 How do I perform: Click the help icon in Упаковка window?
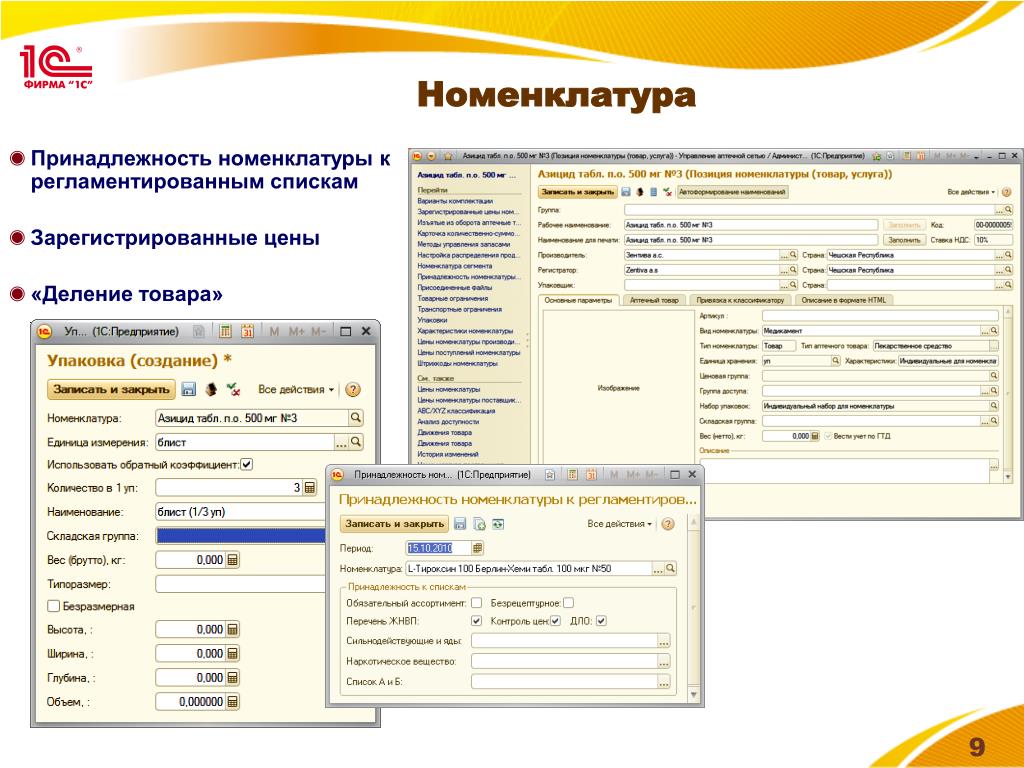353,390
